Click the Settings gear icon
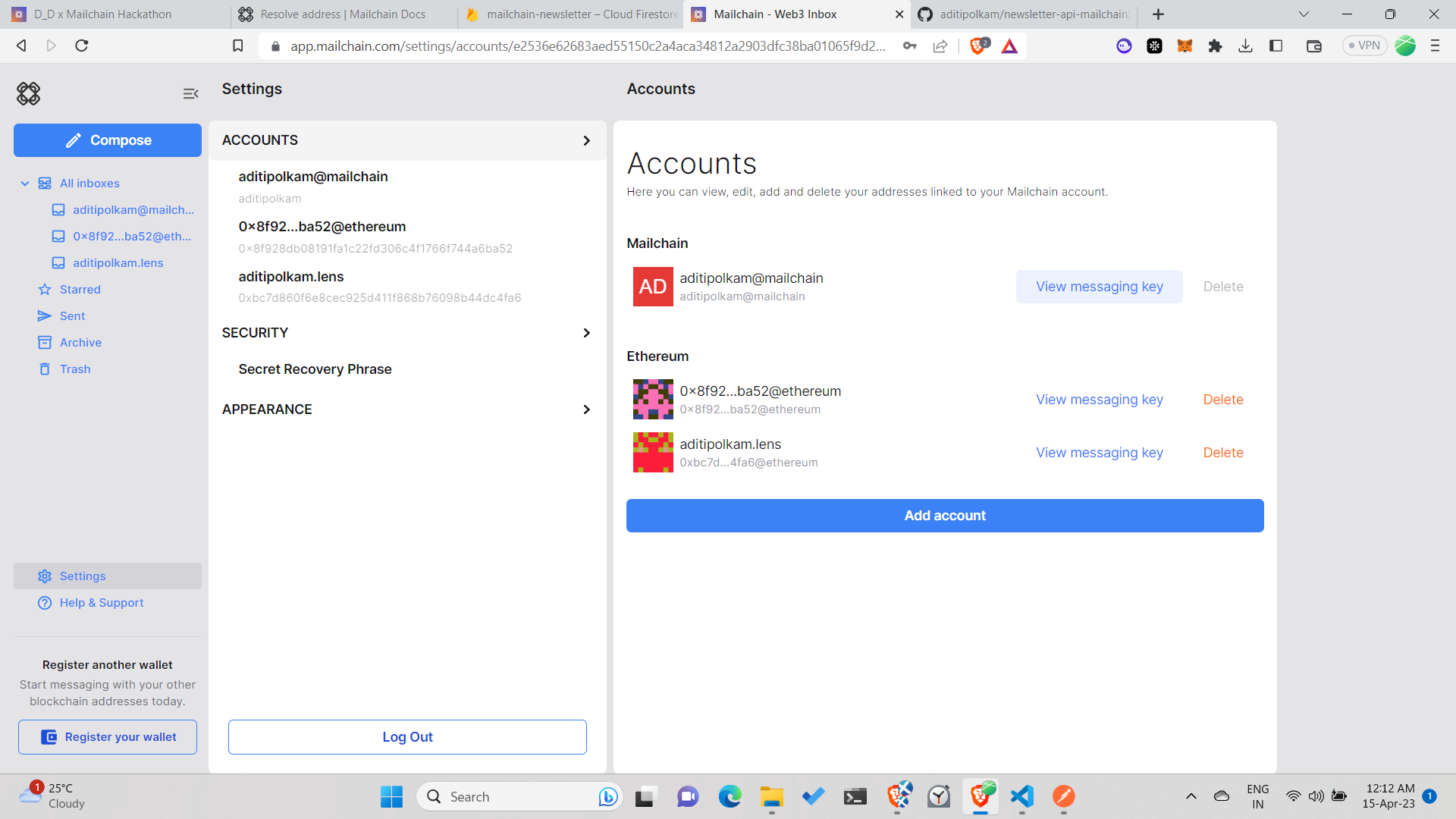Viewport: 1456px width, 819px height. tap(45, 575)
